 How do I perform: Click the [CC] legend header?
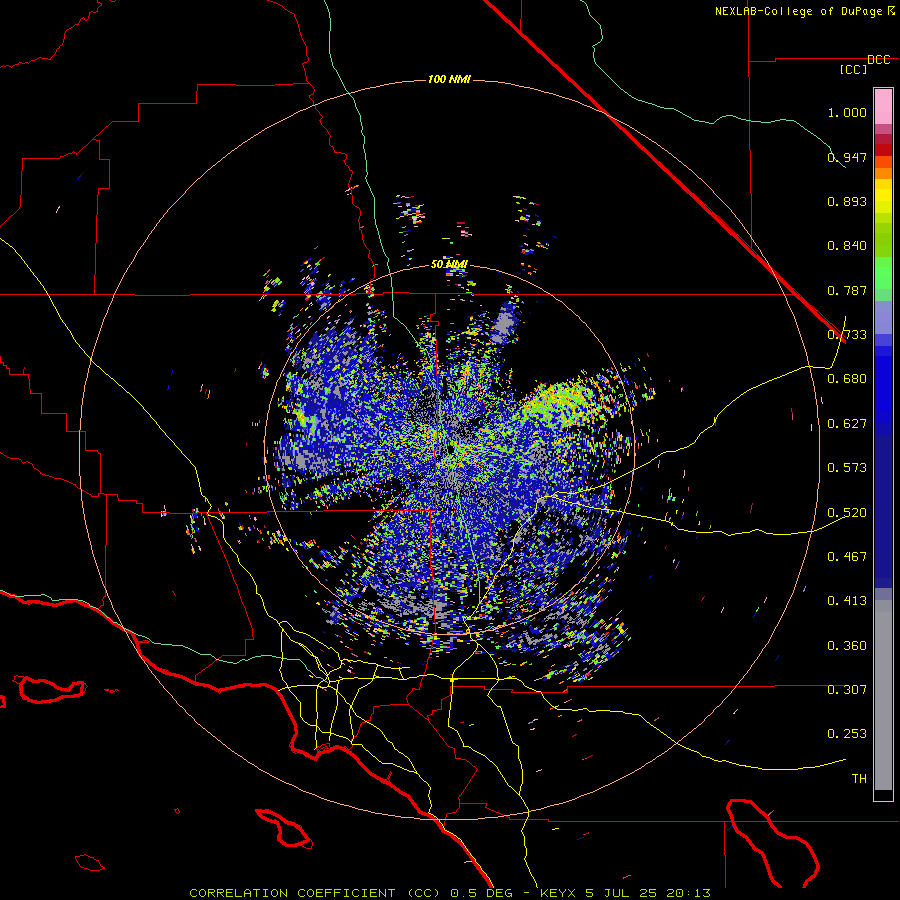(854, 69)
